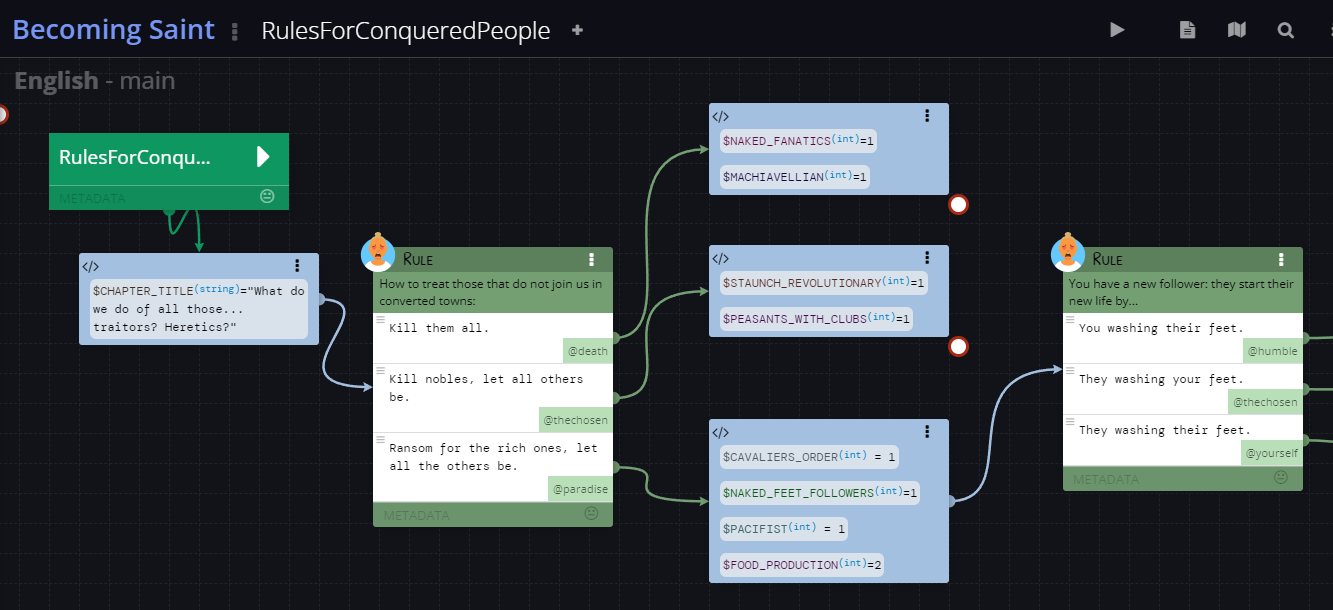Select 'How to treat those that do not join us' text

[x=491, y=292]
